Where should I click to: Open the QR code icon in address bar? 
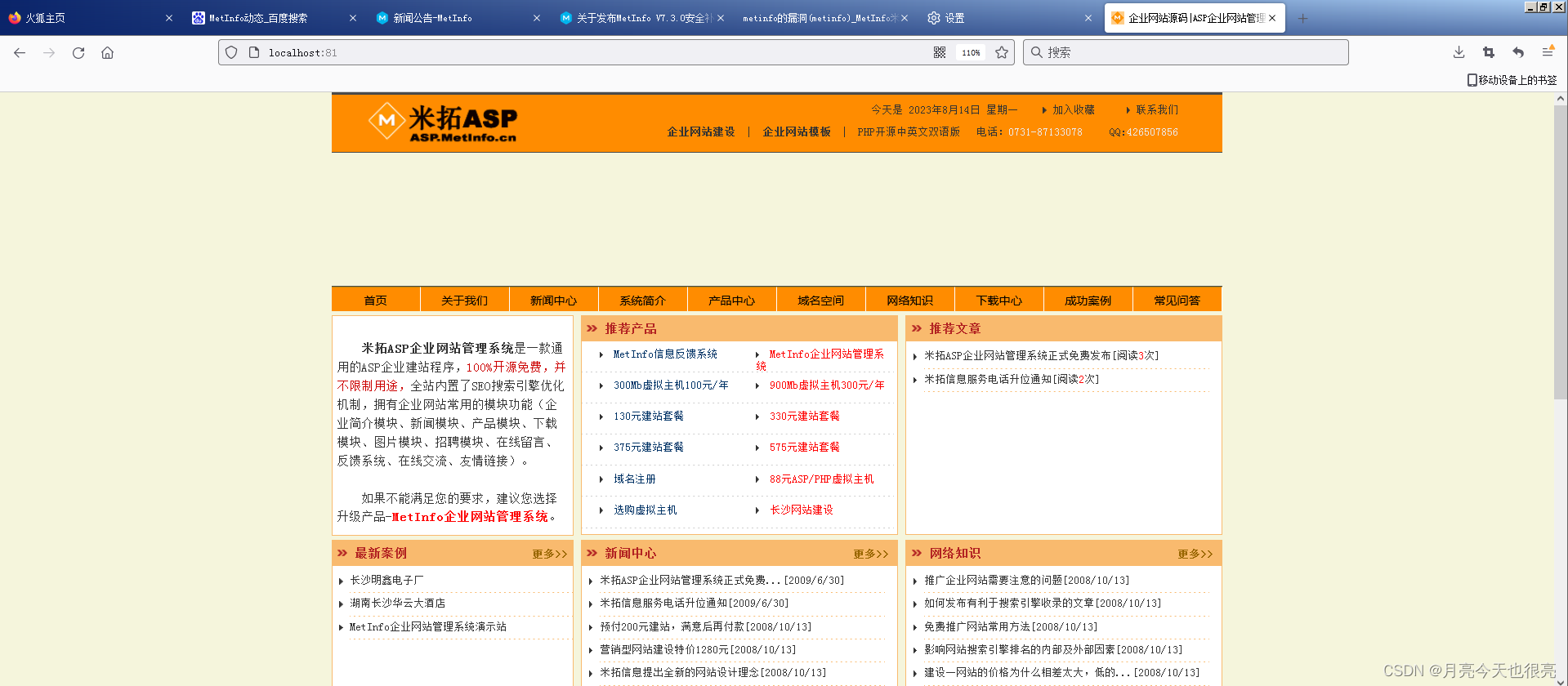click(940, 52)
